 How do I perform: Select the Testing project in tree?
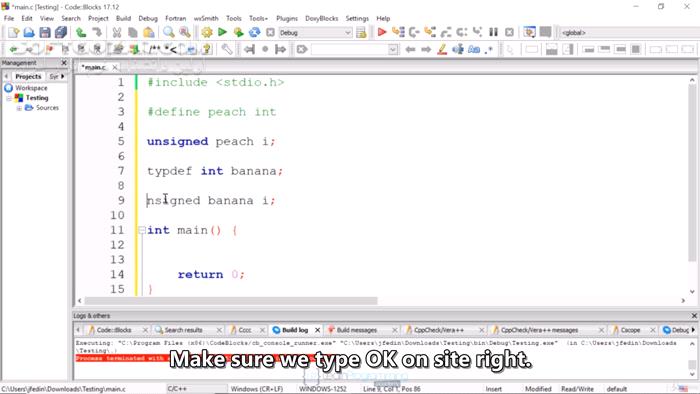point(37,98)
